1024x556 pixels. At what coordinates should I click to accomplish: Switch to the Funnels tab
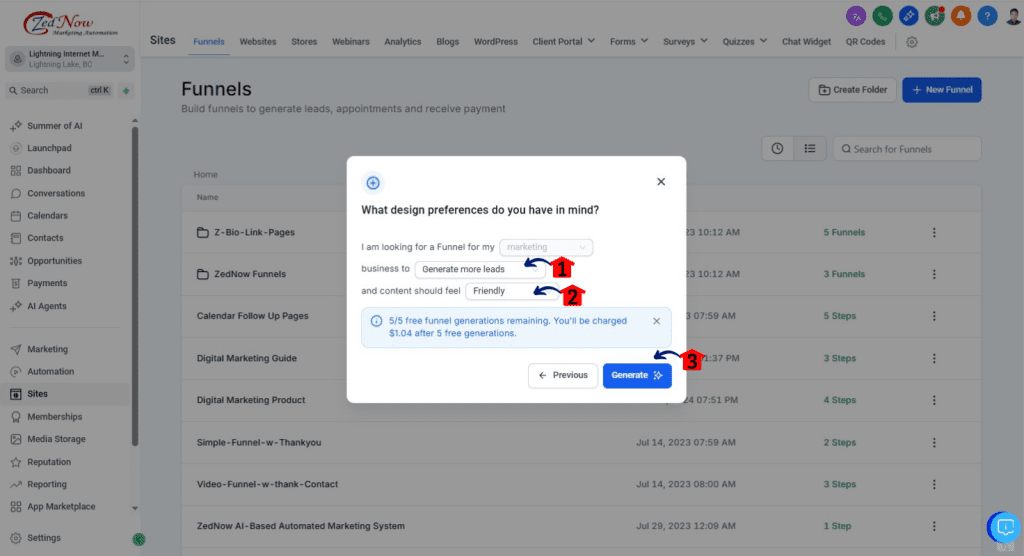(208, 41)
